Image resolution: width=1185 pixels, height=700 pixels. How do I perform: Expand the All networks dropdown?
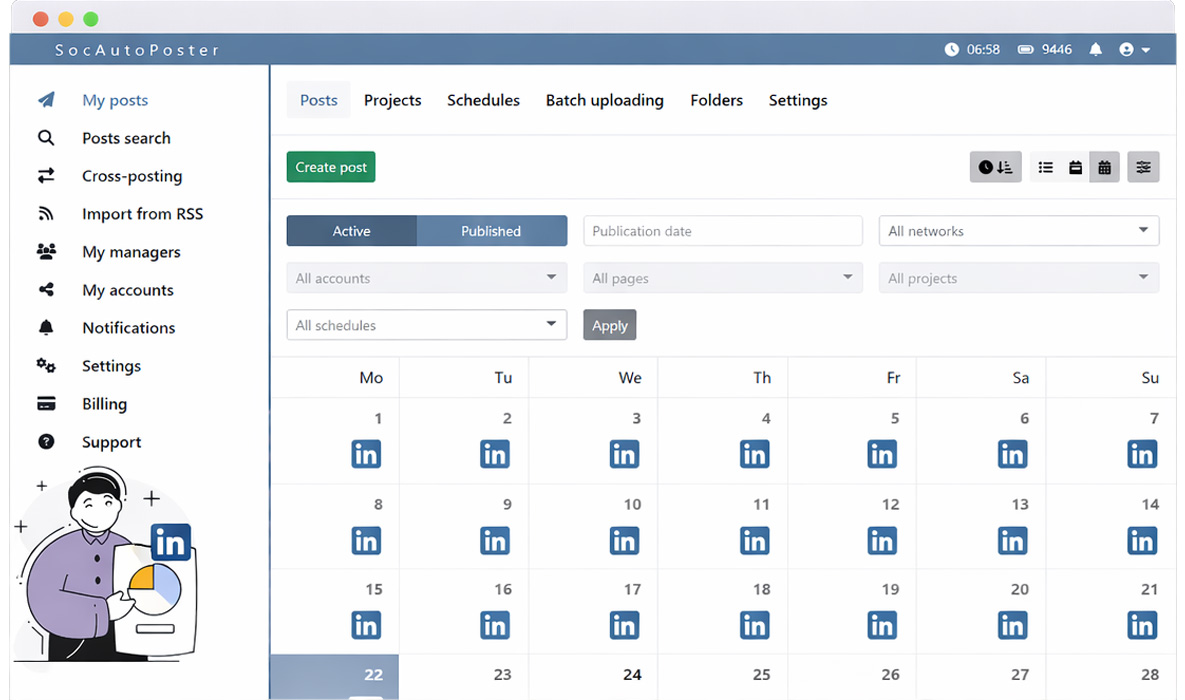point(1018,231)
